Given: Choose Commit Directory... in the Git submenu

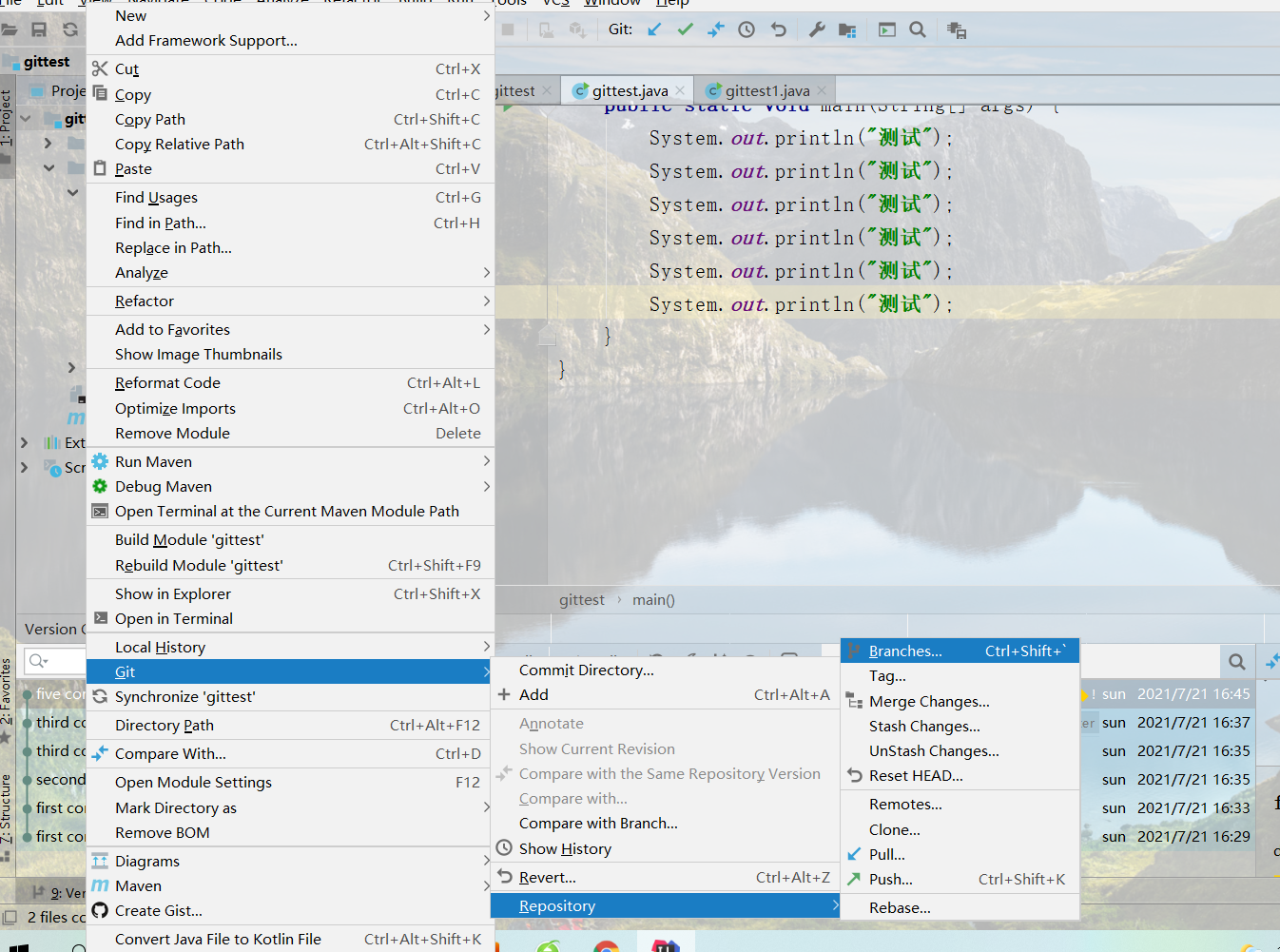Looking at the screenshot, I should (x=665, y=670).
